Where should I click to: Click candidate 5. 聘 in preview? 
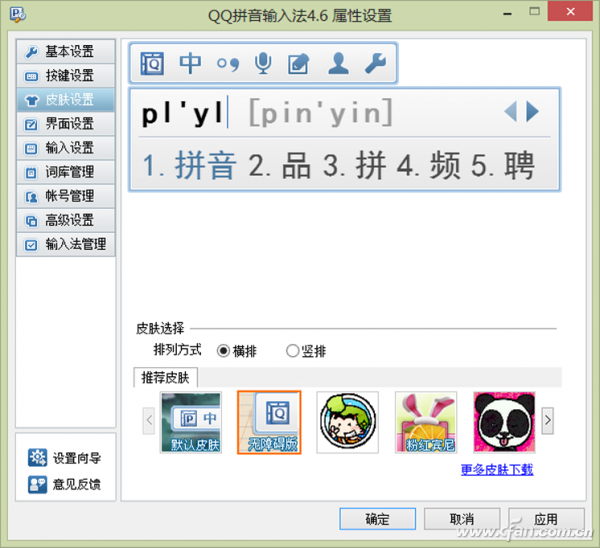(x=502, y=166)
